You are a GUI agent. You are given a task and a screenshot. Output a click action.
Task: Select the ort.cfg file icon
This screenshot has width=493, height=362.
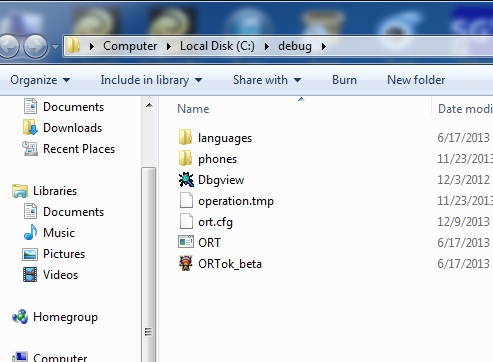[x=186, y=221]
